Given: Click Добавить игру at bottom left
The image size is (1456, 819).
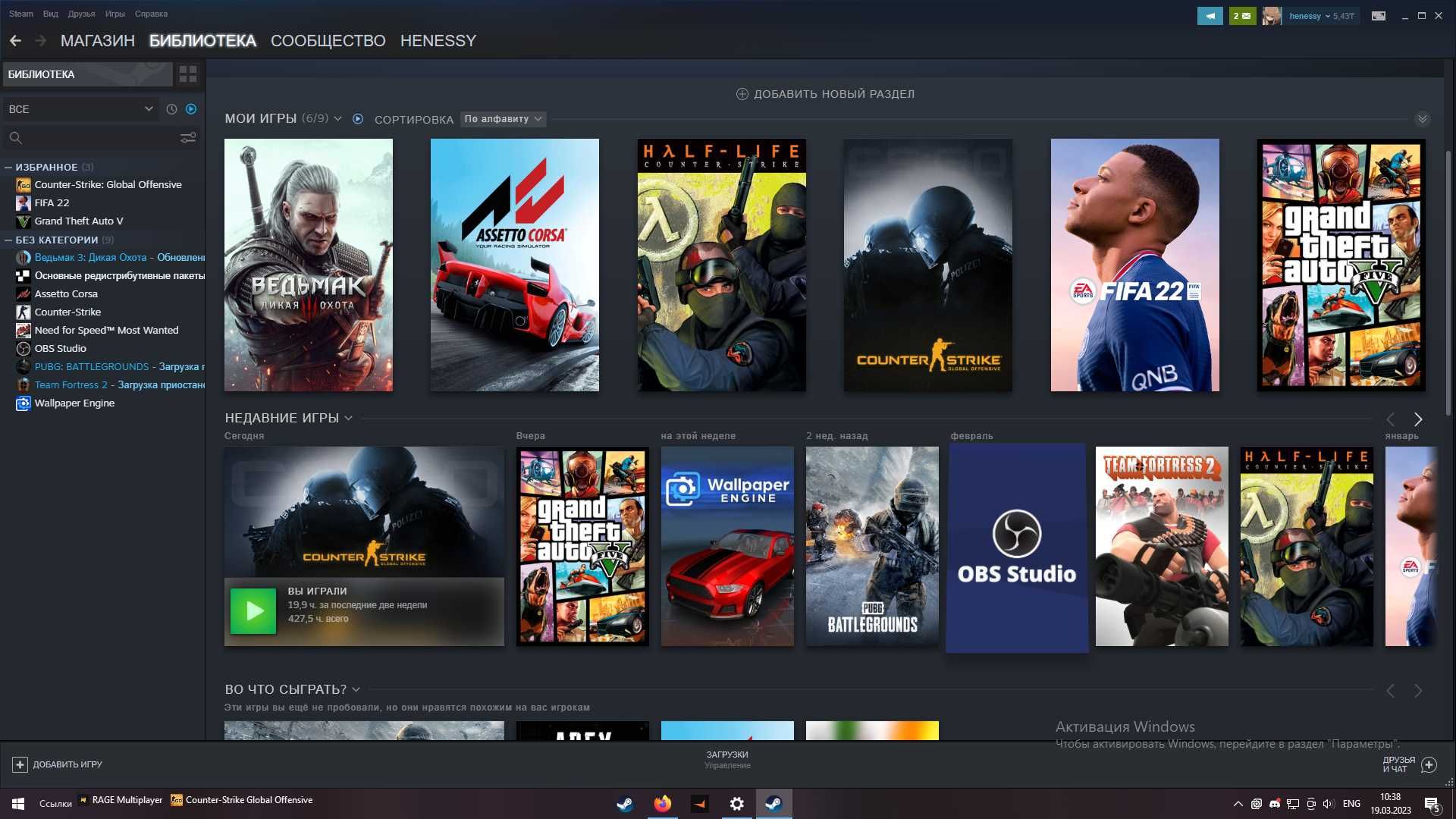Looking at the screenshot, I should tap(58, 764).
